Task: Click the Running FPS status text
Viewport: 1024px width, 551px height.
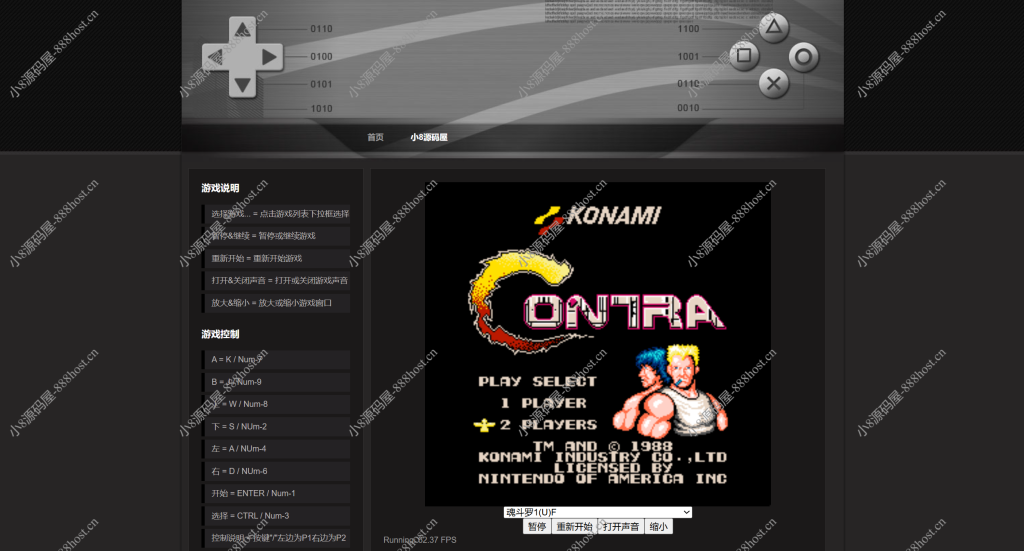Action: 420,540
